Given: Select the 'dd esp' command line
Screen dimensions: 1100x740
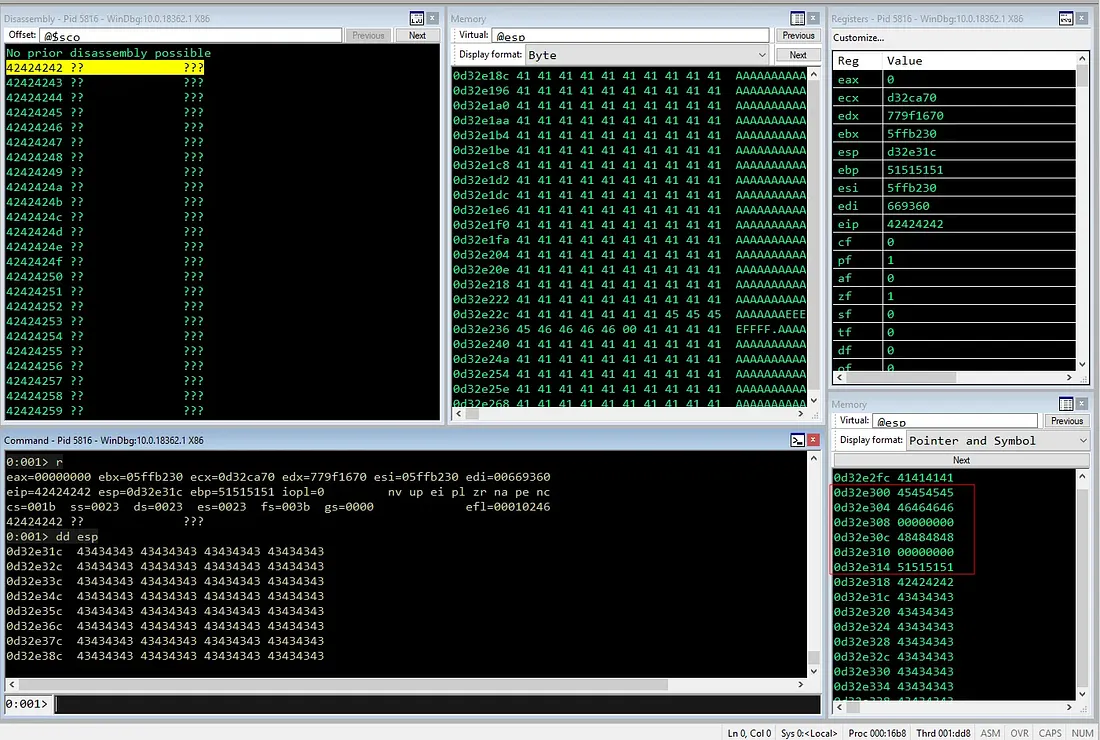Looking at the screenshot, I should [53, 537].
